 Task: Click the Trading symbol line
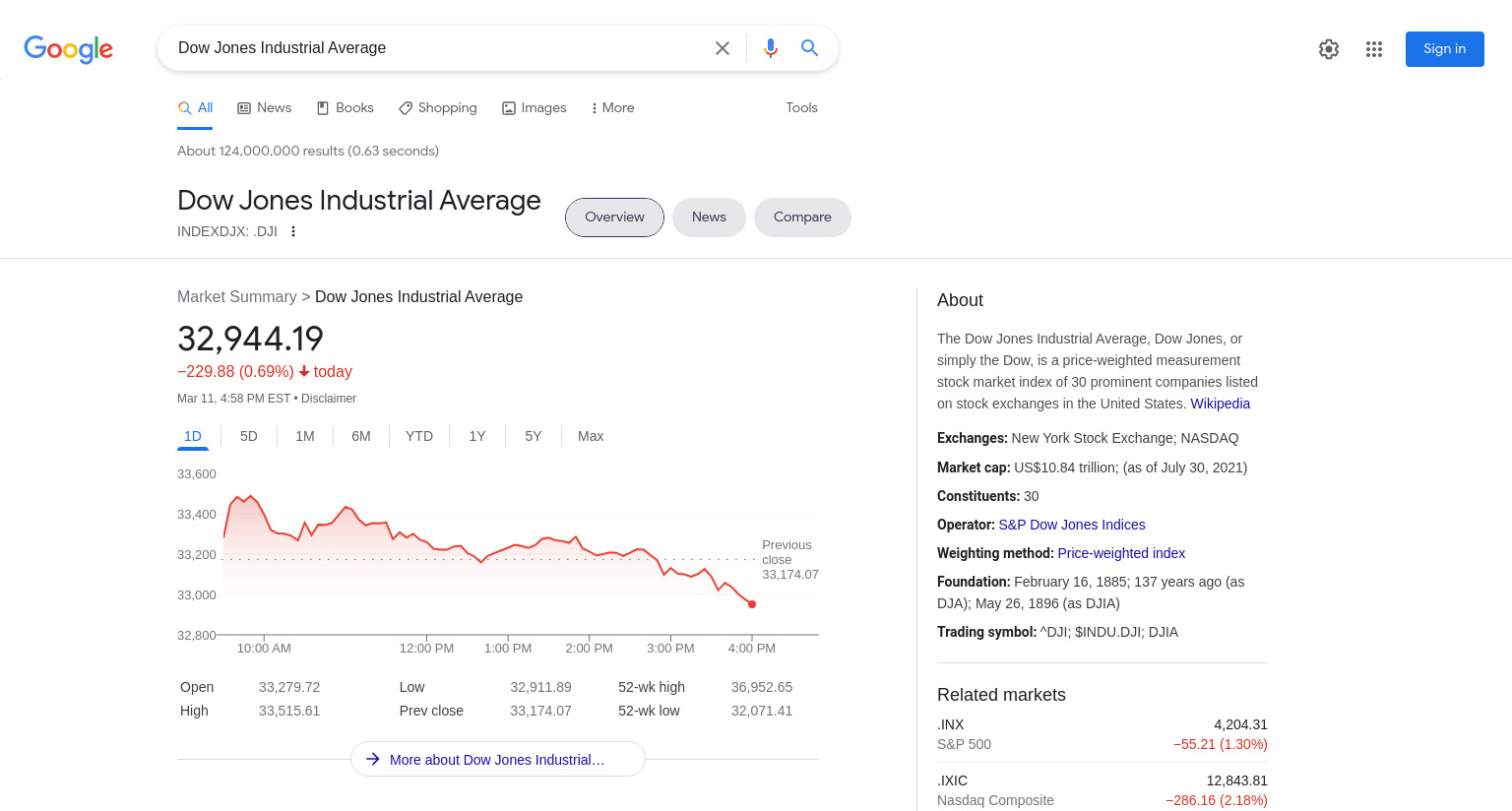[1057, 632]
